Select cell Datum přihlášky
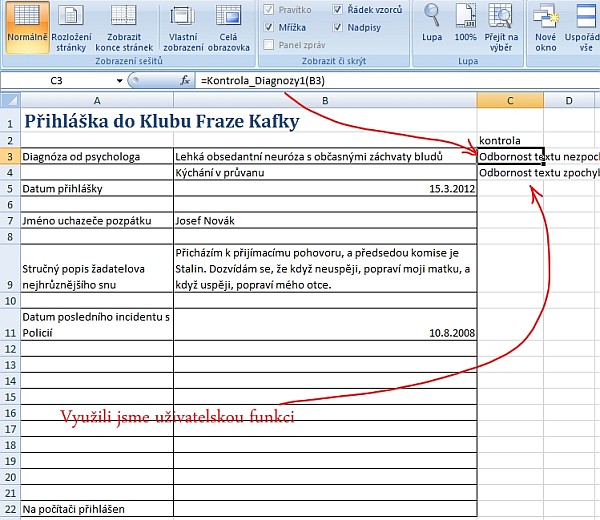 coord(97,189)
